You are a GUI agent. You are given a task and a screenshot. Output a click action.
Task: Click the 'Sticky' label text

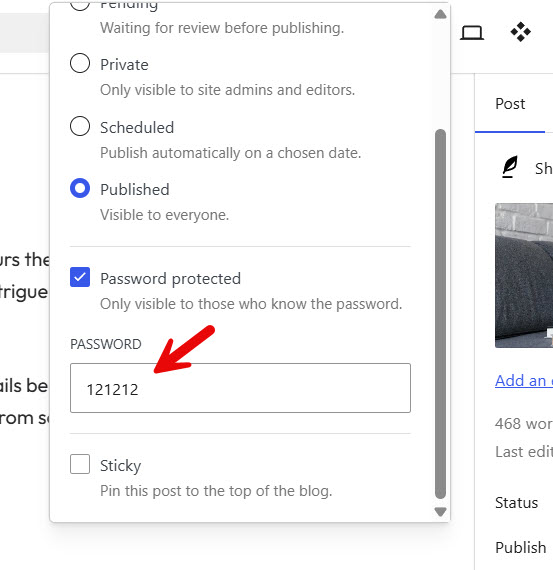(x=121, y=466)
